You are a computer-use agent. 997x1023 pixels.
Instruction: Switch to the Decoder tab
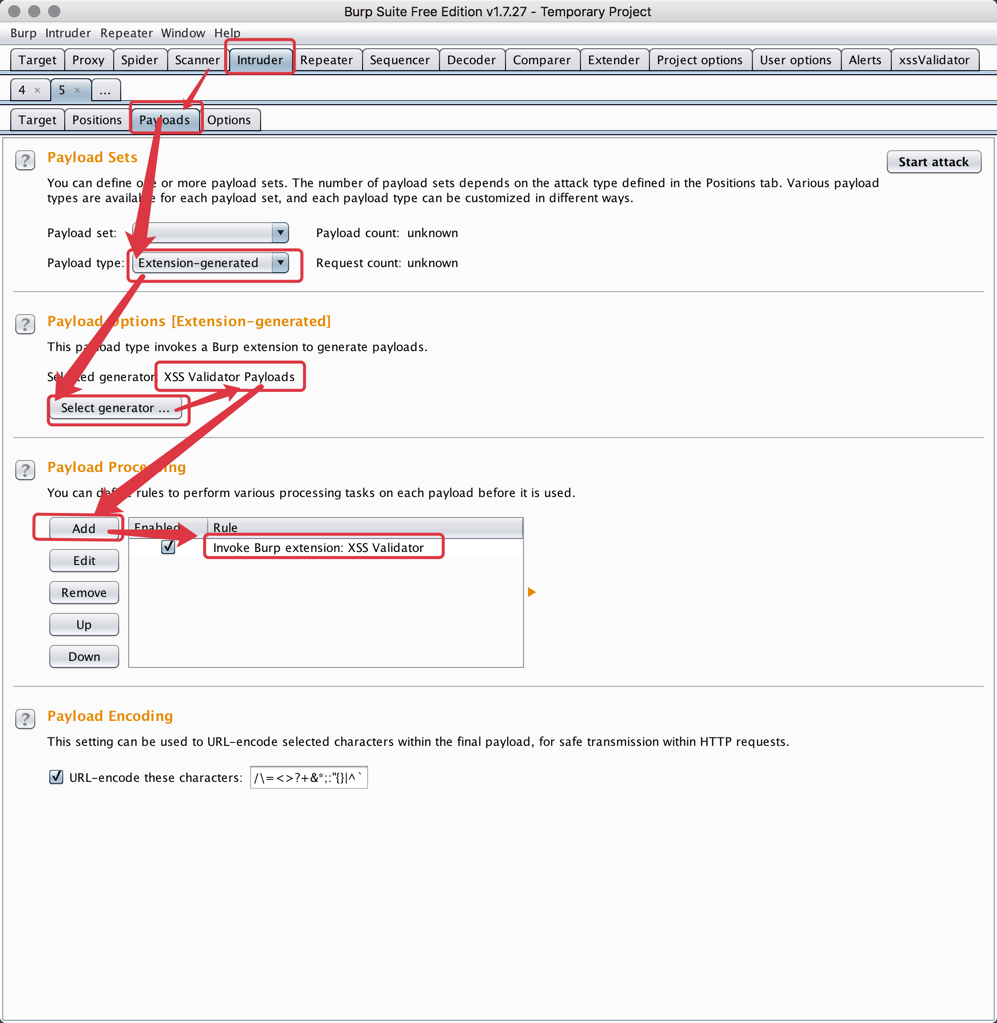click(x=471, y=60)
